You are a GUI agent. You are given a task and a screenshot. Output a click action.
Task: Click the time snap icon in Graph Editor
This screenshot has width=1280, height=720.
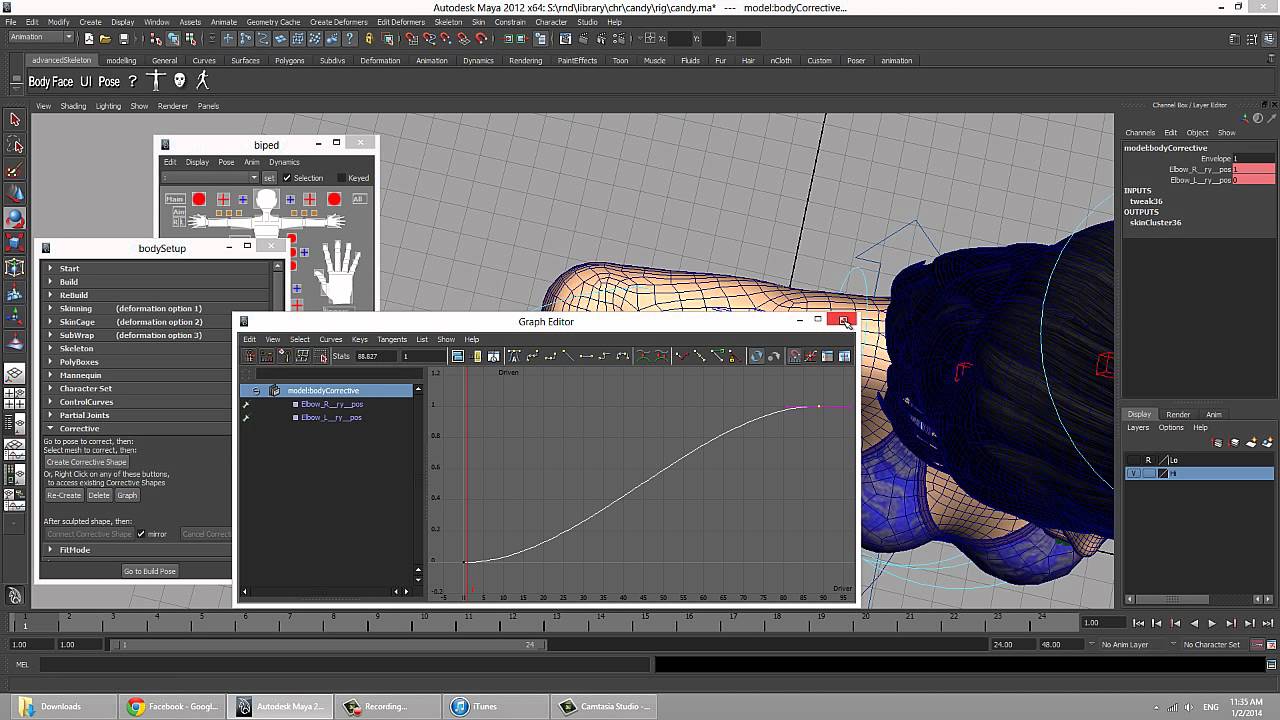794,356
